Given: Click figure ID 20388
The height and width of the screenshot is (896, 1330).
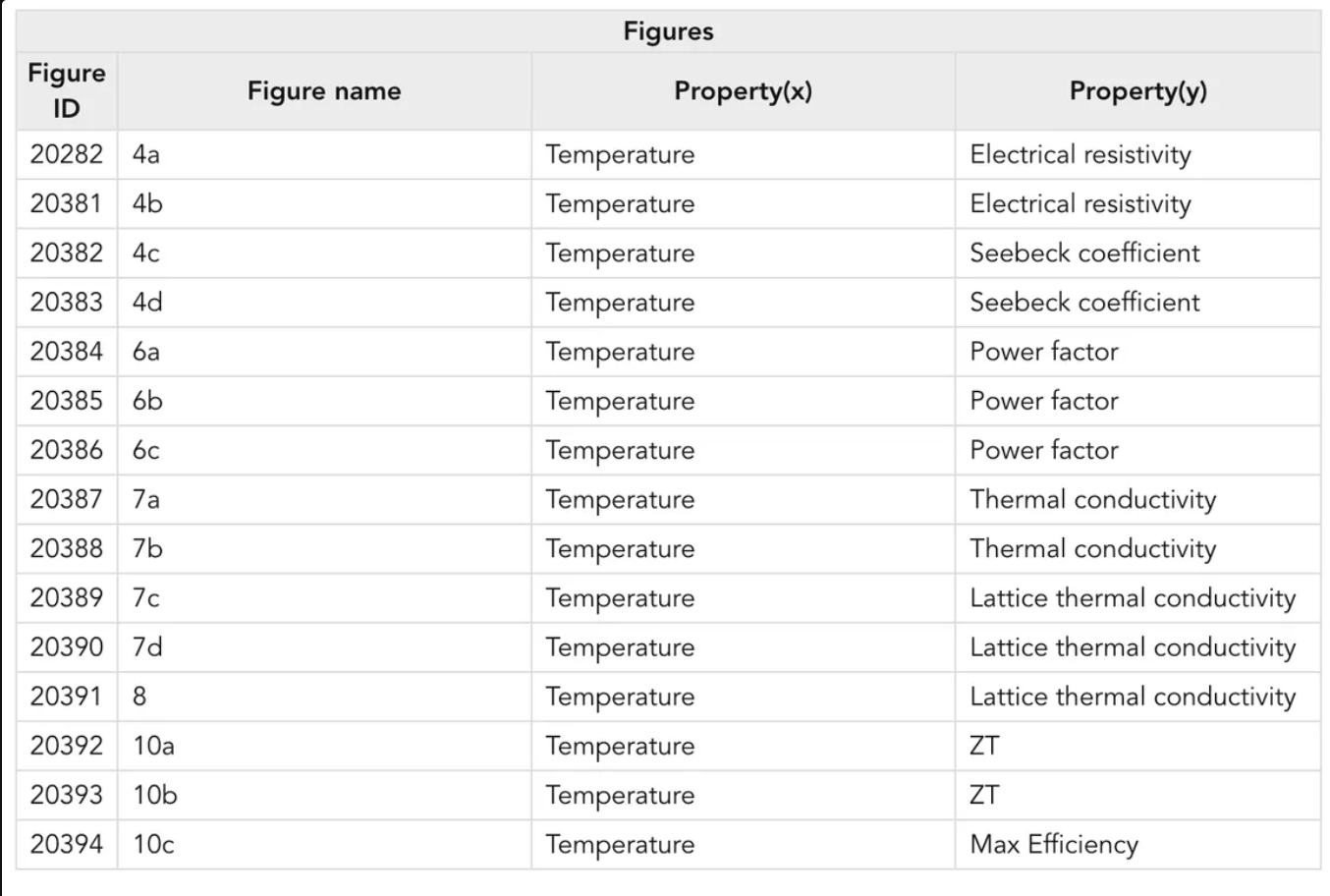Looking at the screenshot, I should pos(66,548).
